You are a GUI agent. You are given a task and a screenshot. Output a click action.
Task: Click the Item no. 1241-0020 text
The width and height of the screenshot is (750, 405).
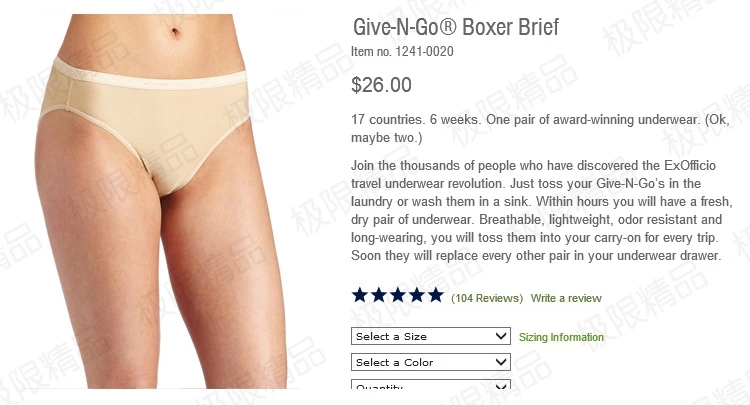click(402, 51)
